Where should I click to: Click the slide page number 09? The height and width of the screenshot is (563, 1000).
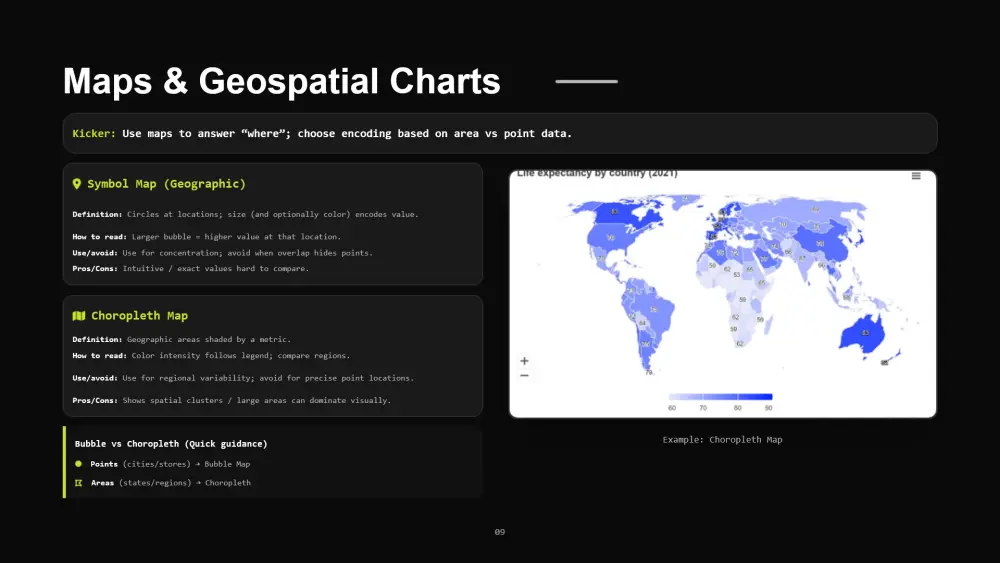[x=500, y=532]
